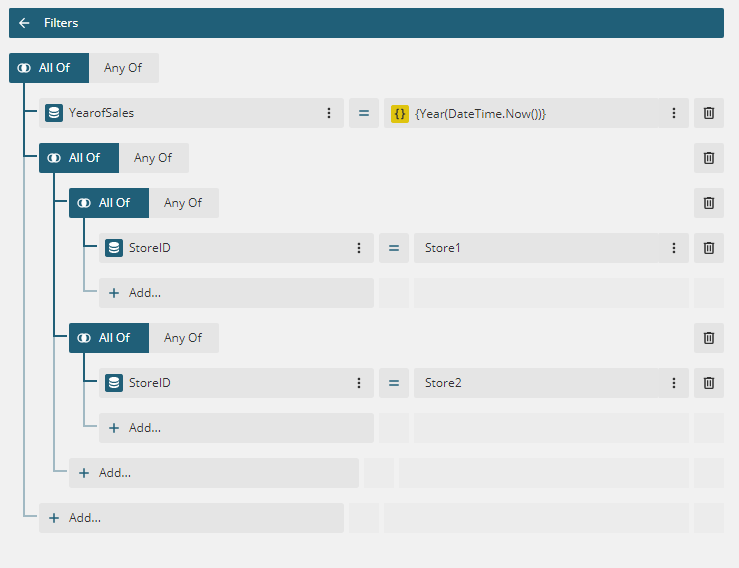Open StoreID options in Store2 row
This screenshot has width=739, height=568.
point(359,383)
